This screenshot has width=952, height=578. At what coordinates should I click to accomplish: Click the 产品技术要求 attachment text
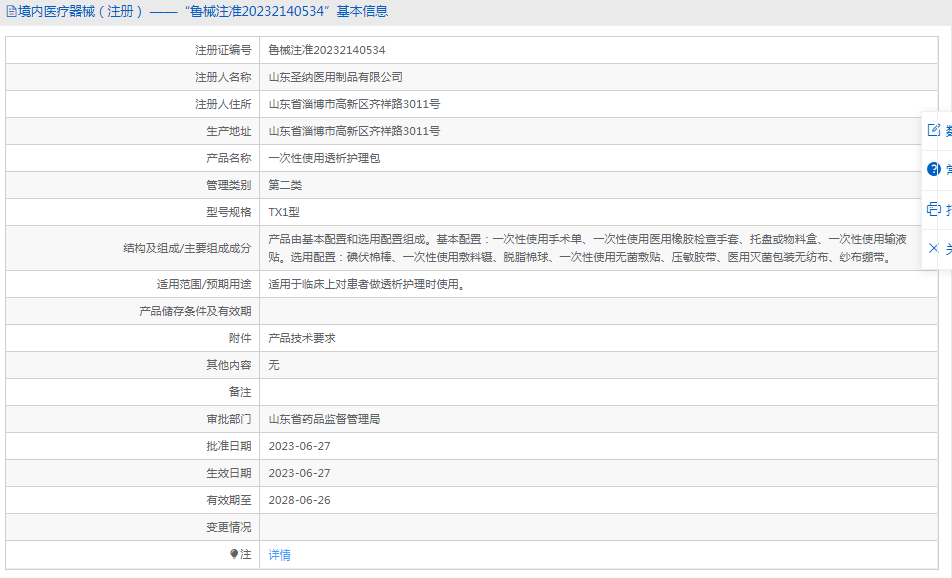point(302,338)
